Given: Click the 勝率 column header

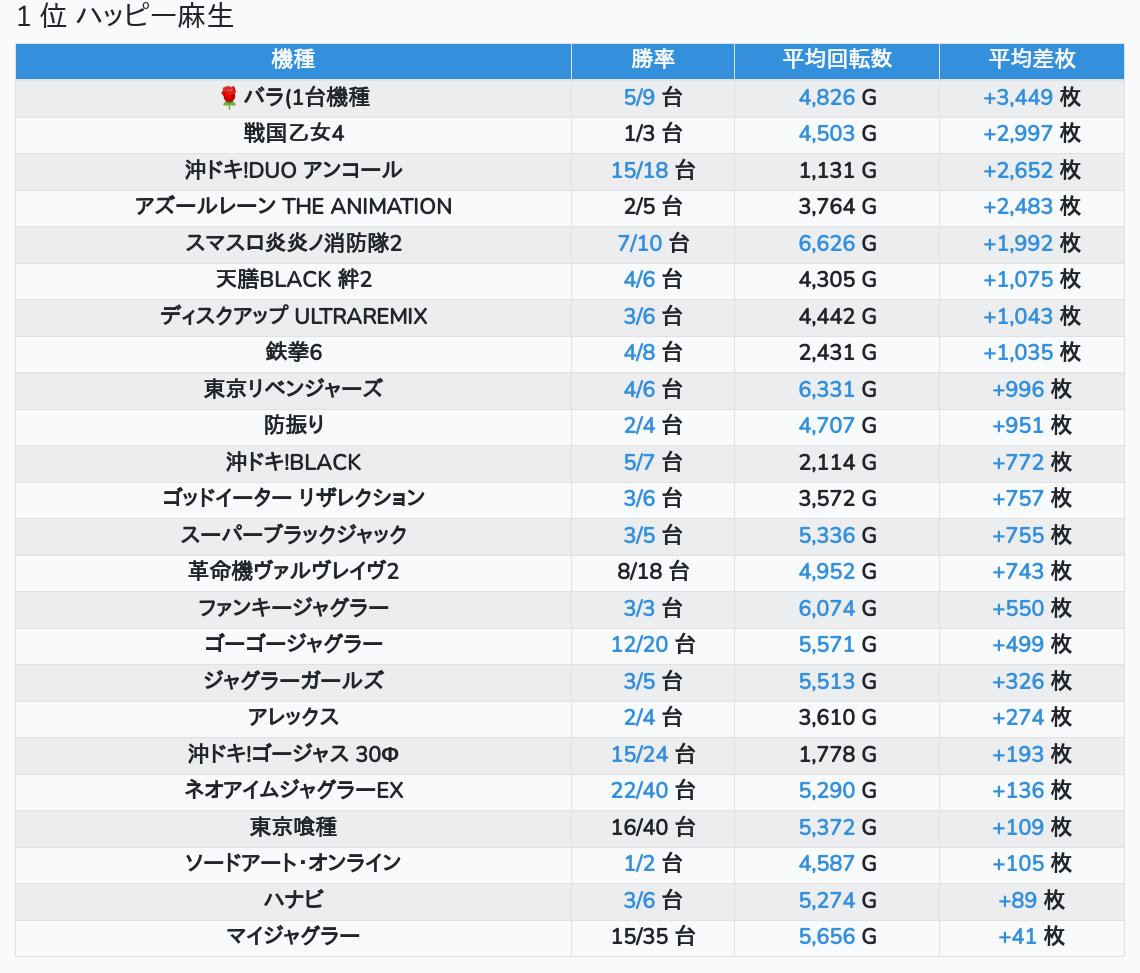Looking at the screenshot, I should pos(653,60).
